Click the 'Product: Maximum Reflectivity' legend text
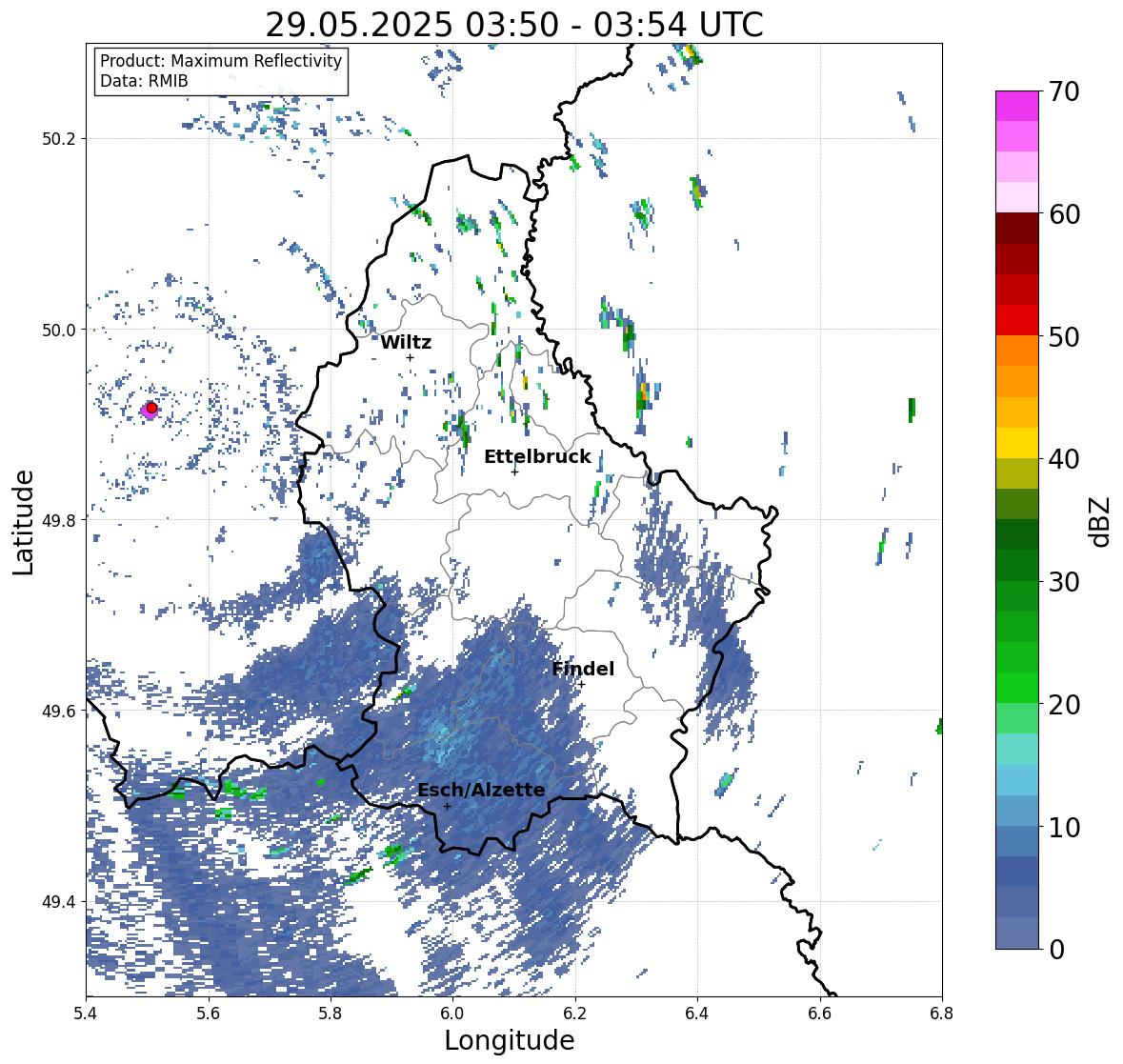This screenshot has height=1064, width=1123. coord(221,61)
